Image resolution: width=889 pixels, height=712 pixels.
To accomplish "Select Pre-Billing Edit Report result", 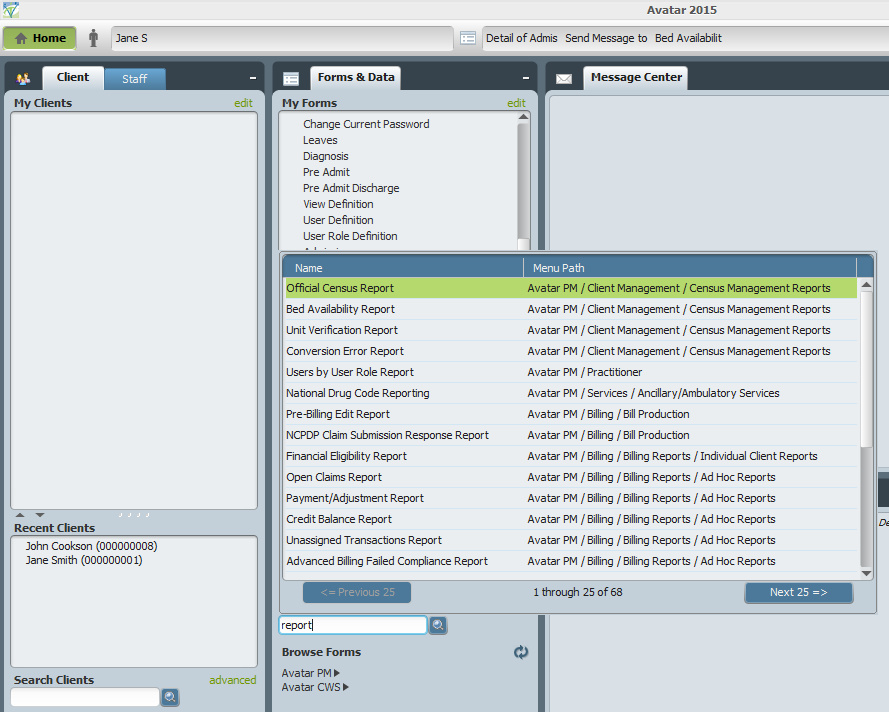I will coord(571,414).
